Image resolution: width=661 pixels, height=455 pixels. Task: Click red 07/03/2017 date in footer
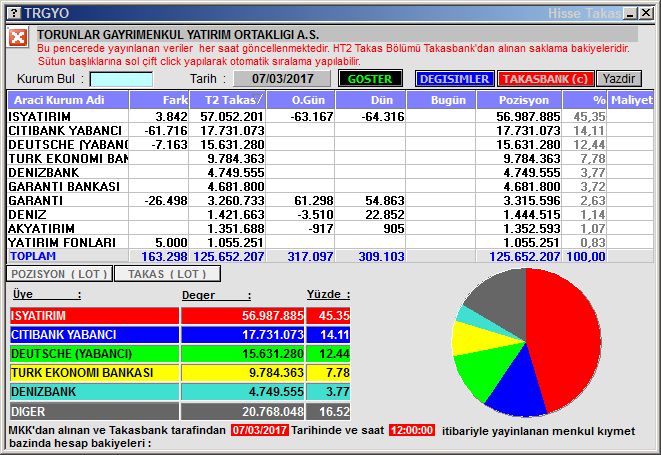(260, 430)
